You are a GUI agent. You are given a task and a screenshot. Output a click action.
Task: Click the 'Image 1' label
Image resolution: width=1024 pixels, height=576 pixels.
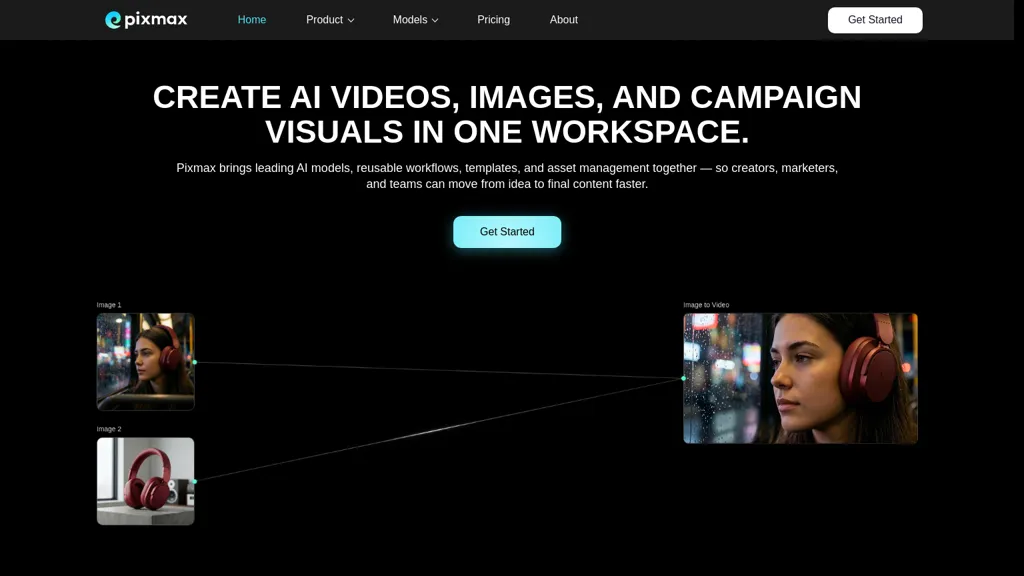coord(109,305)
